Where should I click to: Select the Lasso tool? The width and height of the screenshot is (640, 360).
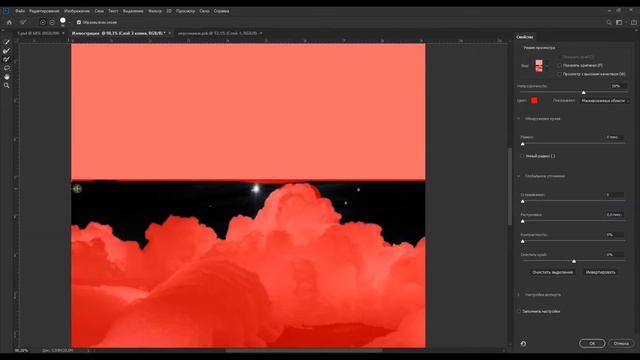(7, 68)
